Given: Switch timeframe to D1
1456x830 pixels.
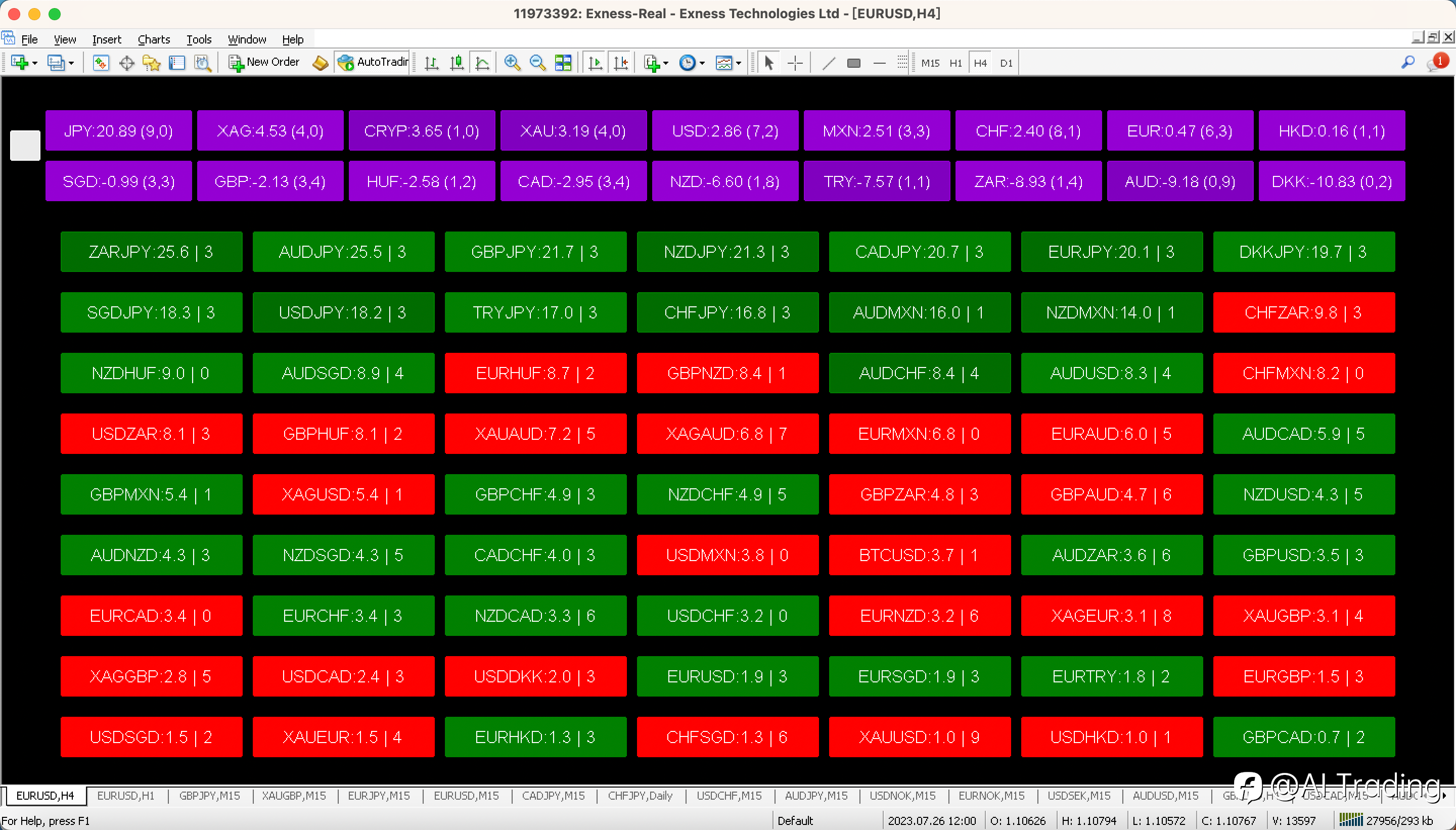Looking at the screenshot, I should (1006, 63).
